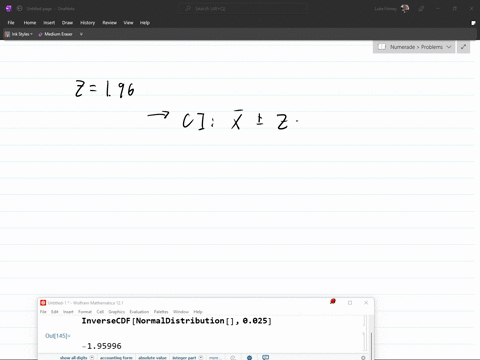Open the user account profile picture
This screenshot has width=480, height=360.
point(405,9)
